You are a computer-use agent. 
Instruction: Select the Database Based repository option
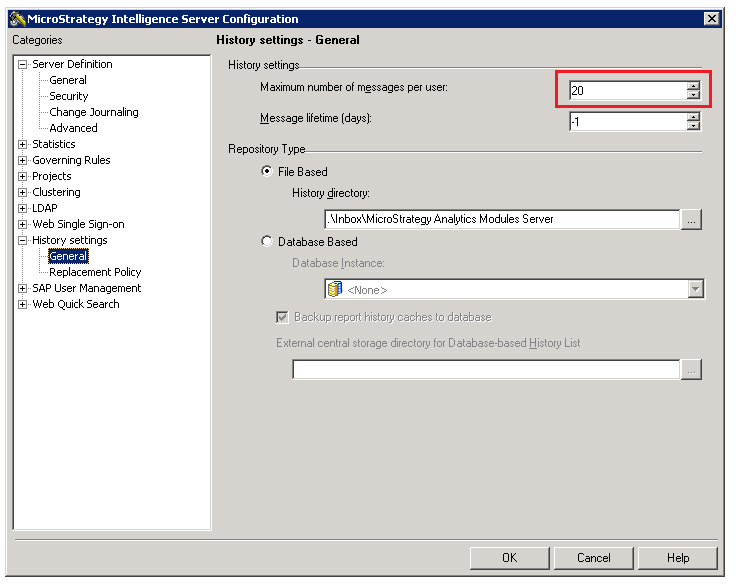coord(266,242)
